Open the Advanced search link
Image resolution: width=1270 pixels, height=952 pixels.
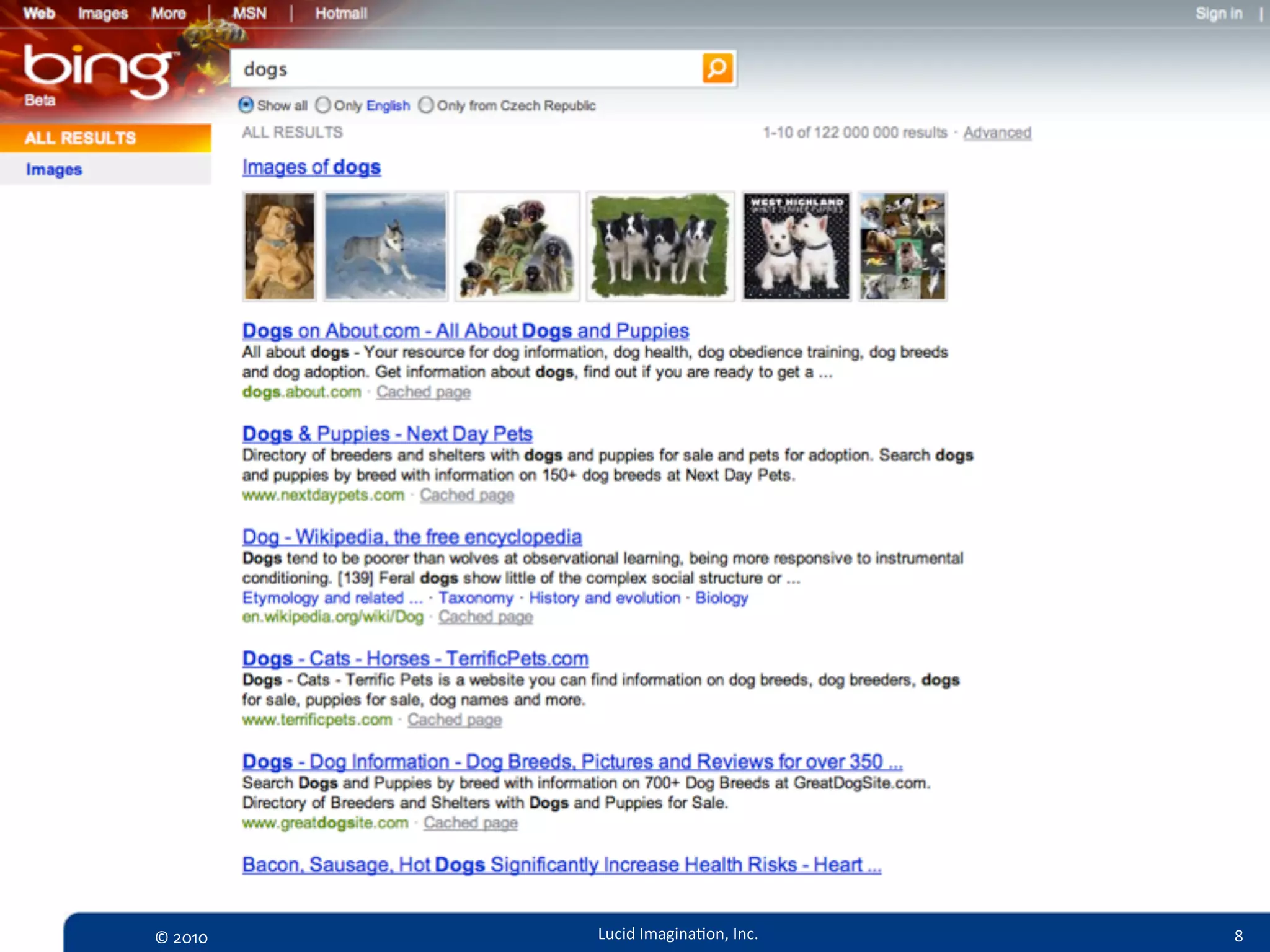point(997,133)
